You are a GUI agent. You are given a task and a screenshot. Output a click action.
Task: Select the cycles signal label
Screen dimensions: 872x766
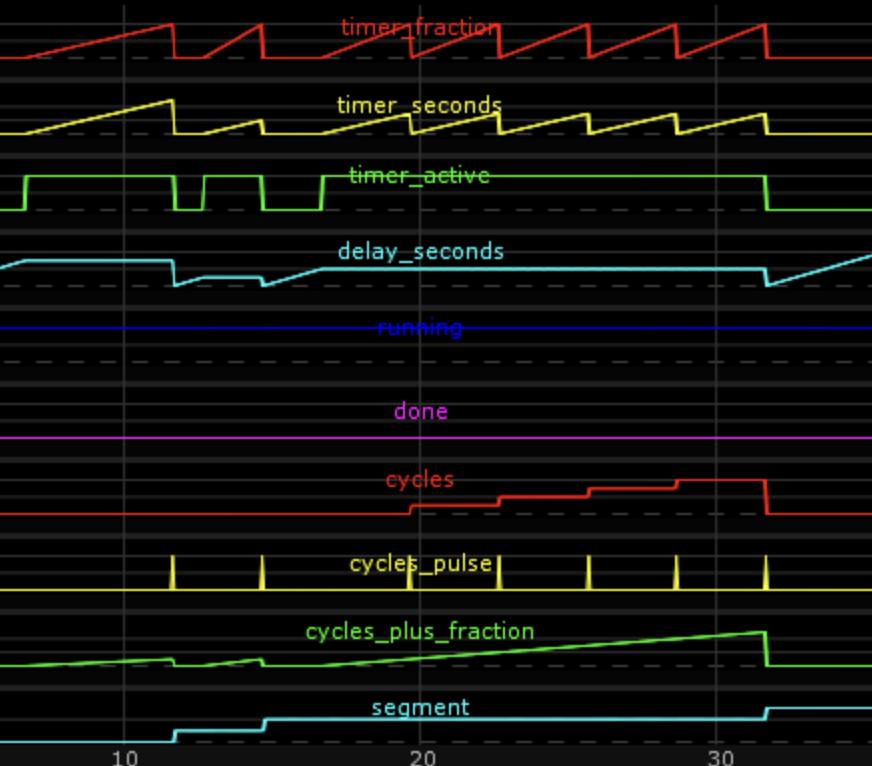click(x=419, y=479)
